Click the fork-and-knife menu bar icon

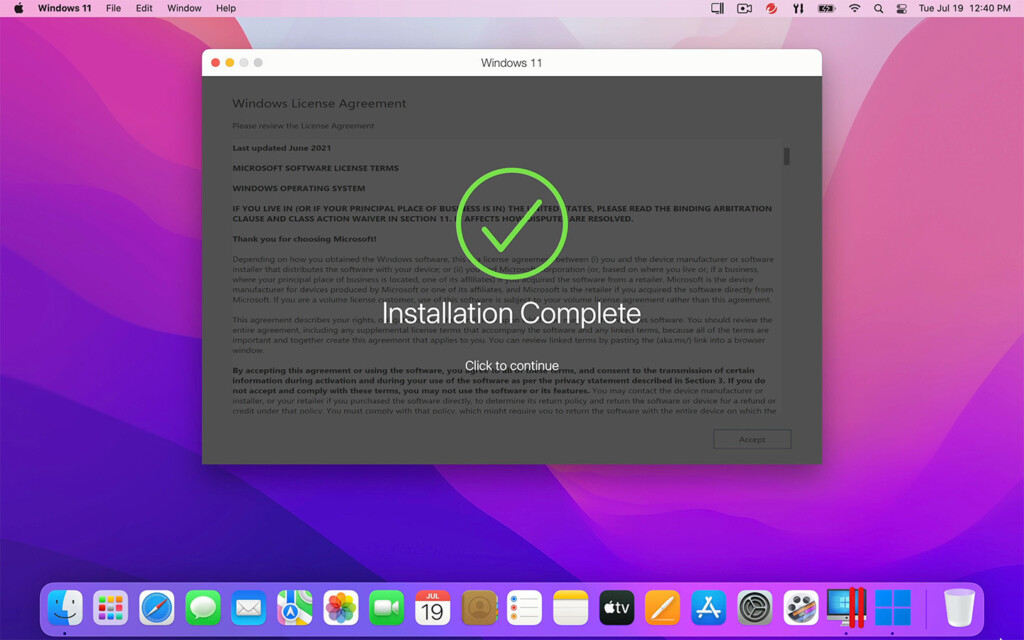(798, 8)
